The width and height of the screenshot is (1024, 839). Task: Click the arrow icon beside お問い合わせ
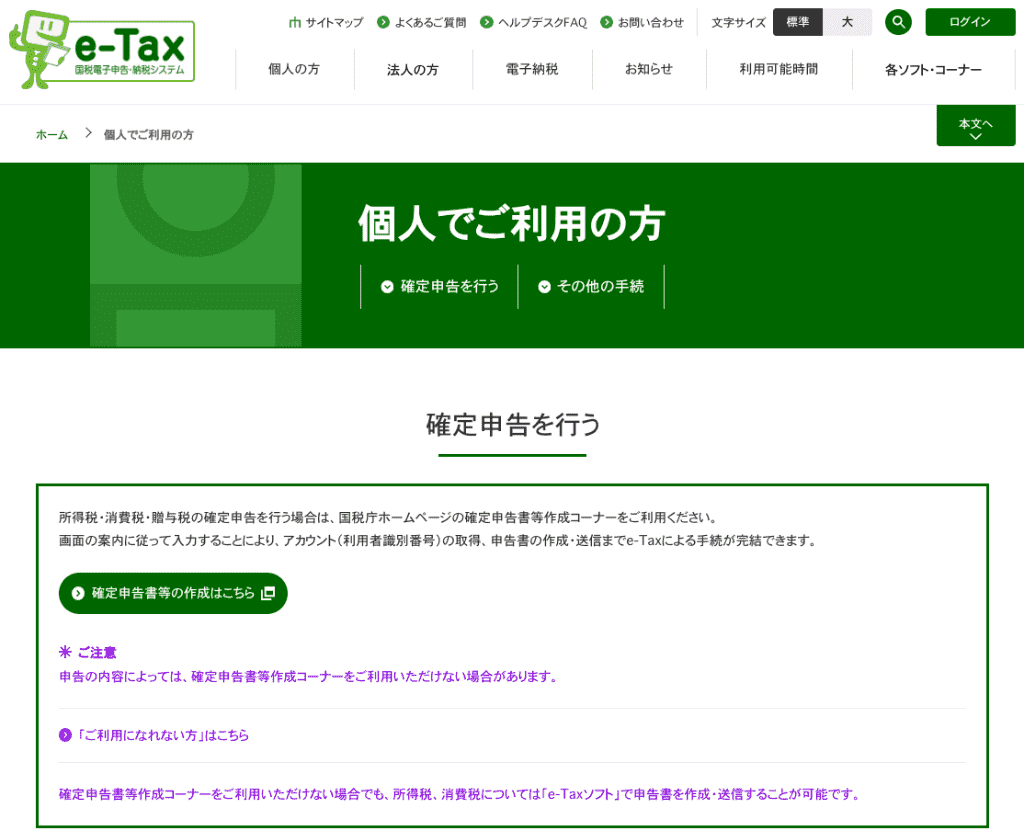(x=604, y=21)
